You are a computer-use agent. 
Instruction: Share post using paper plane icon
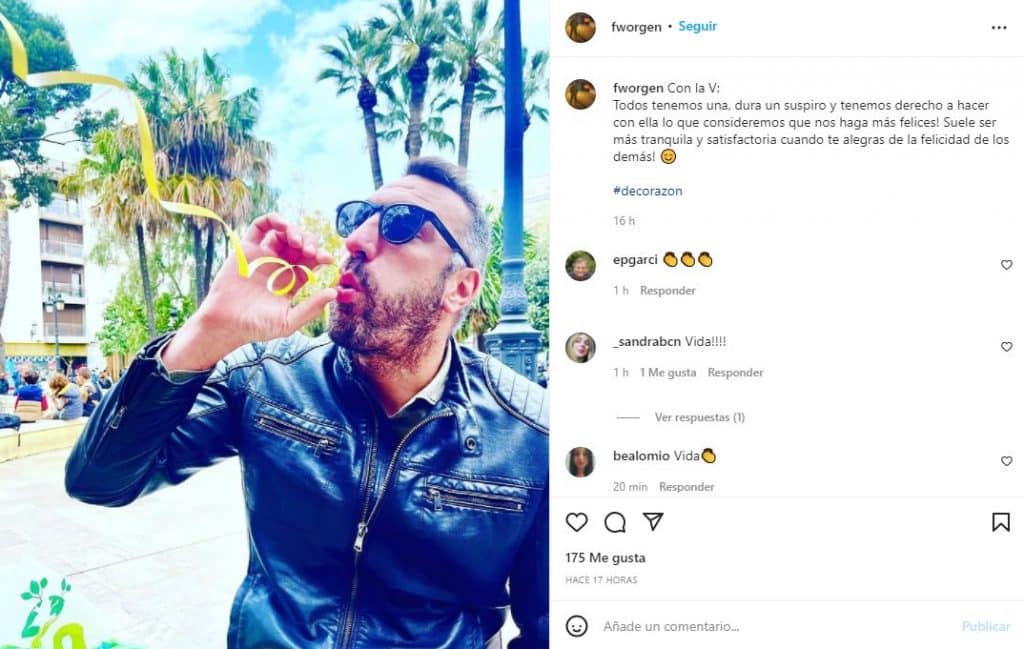coord(653,521)
